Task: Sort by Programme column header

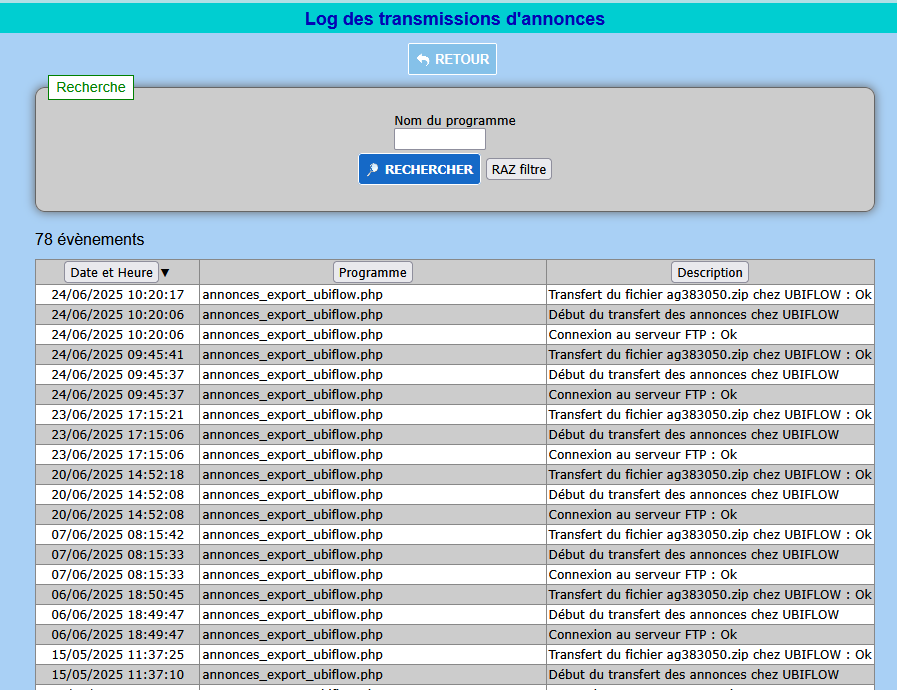Action: tap(372, 272)
